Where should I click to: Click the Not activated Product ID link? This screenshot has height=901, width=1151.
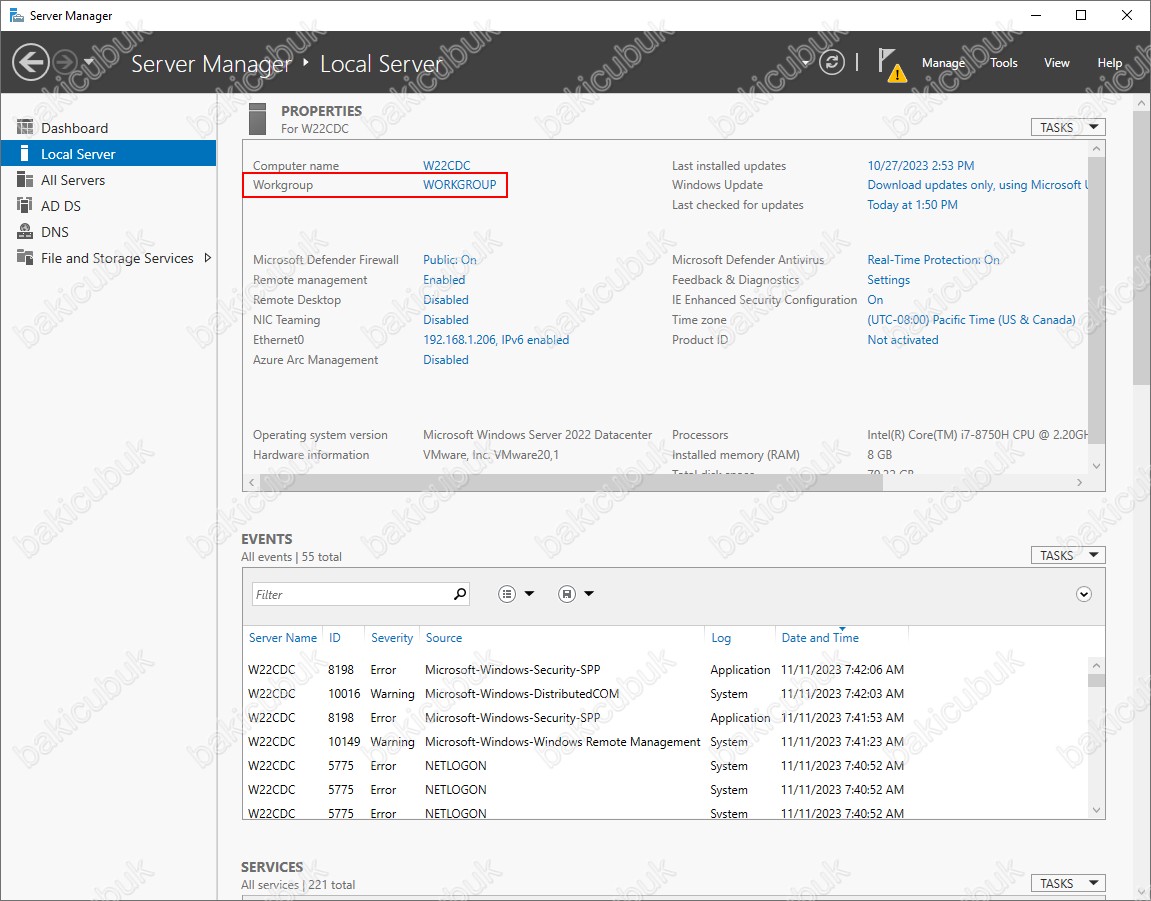pos(903,340)
